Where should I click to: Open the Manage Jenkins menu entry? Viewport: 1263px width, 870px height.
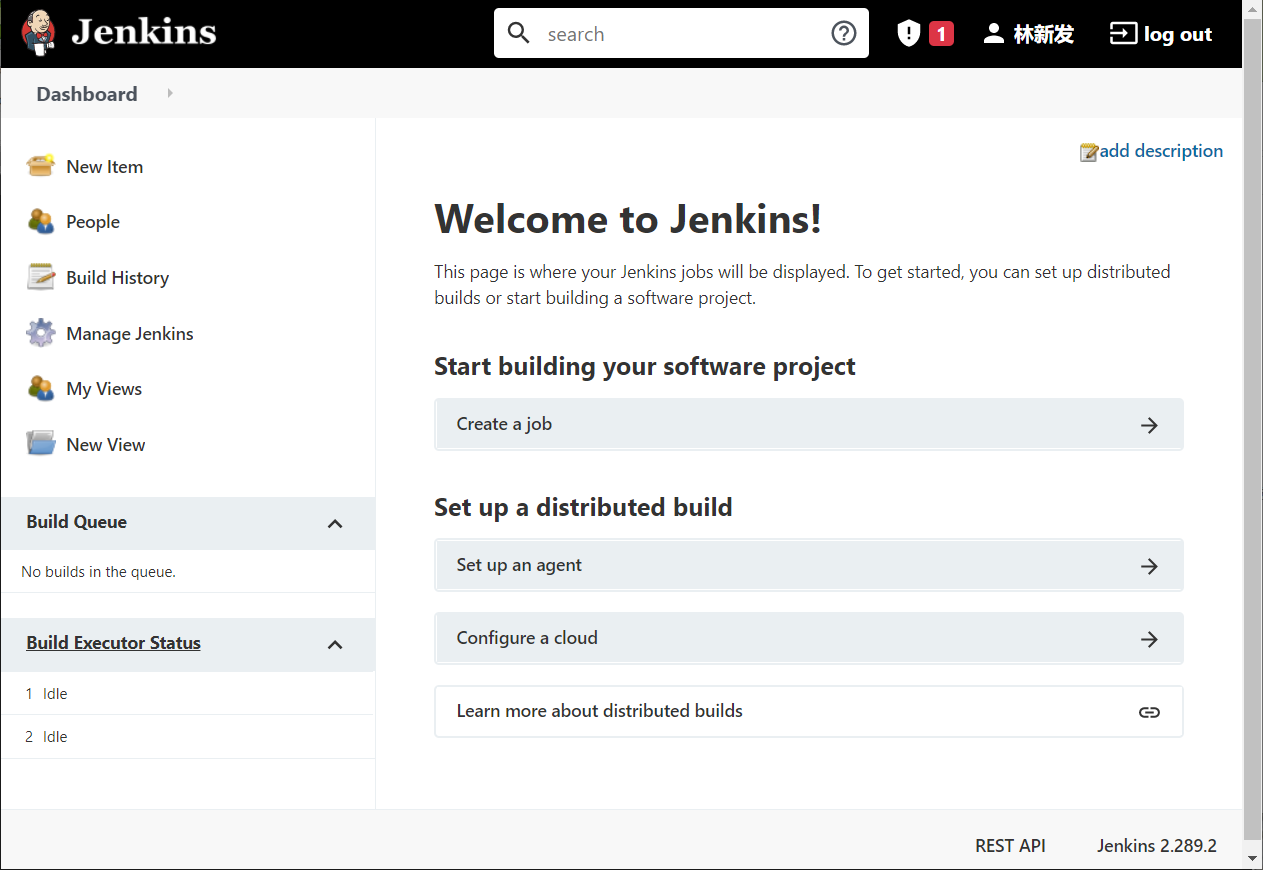point(130,334)
